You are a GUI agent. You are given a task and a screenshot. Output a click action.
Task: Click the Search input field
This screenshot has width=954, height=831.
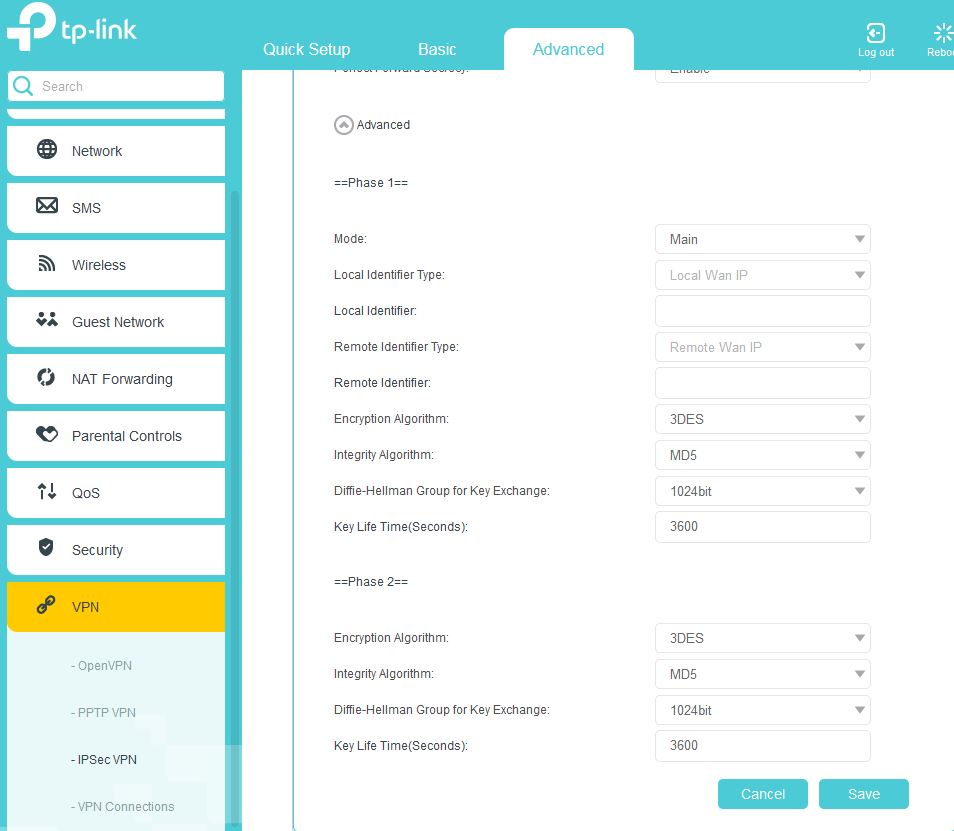116,86
